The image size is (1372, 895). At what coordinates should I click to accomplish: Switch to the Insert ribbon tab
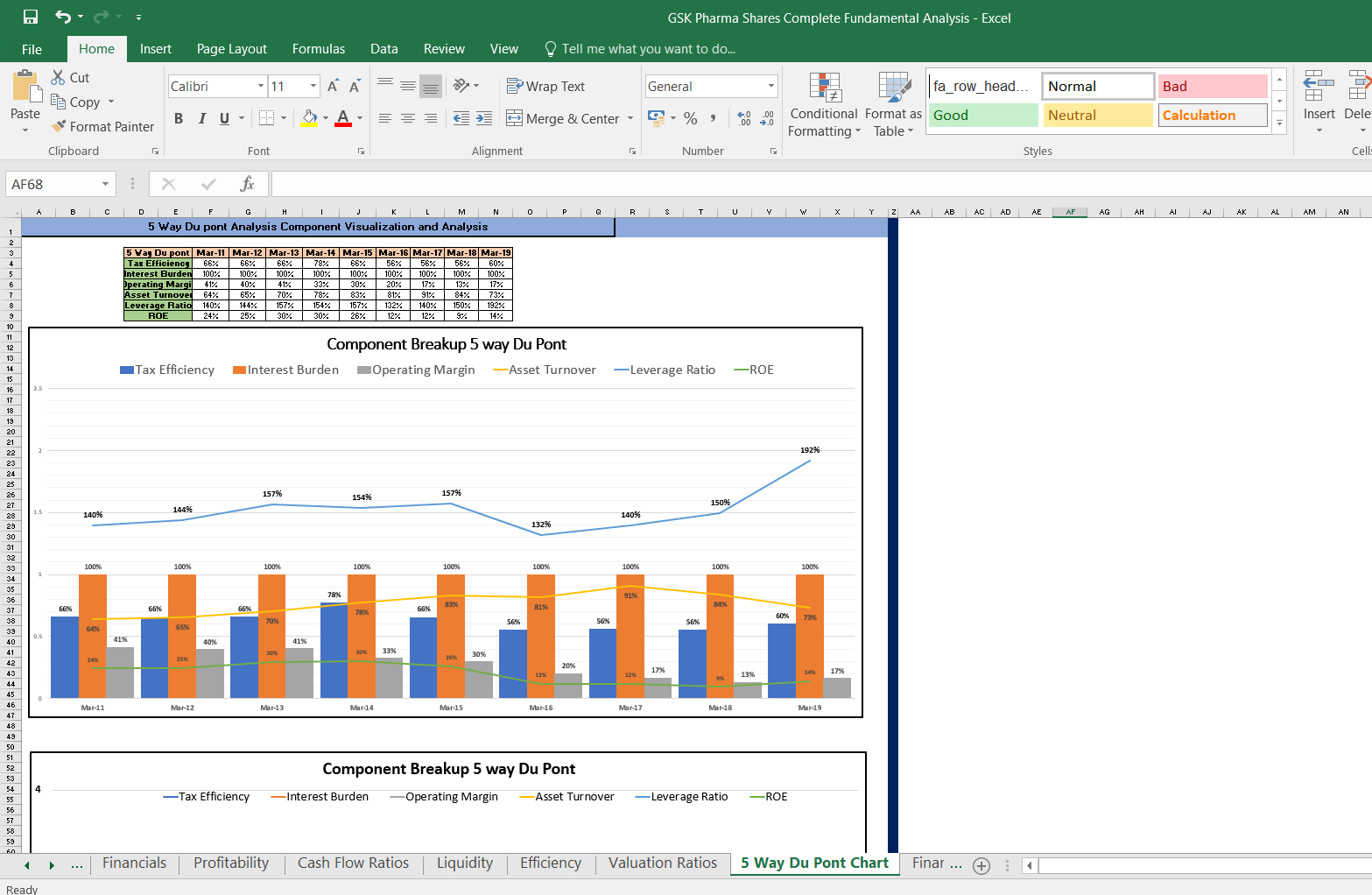[x=156, y=49]
